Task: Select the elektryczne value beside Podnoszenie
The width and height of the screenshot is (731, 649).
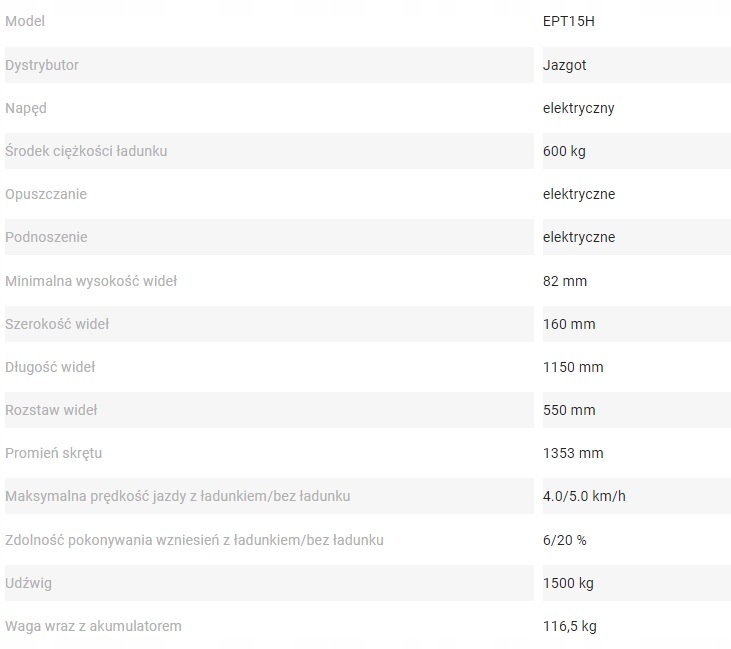Action: point(579,237)
